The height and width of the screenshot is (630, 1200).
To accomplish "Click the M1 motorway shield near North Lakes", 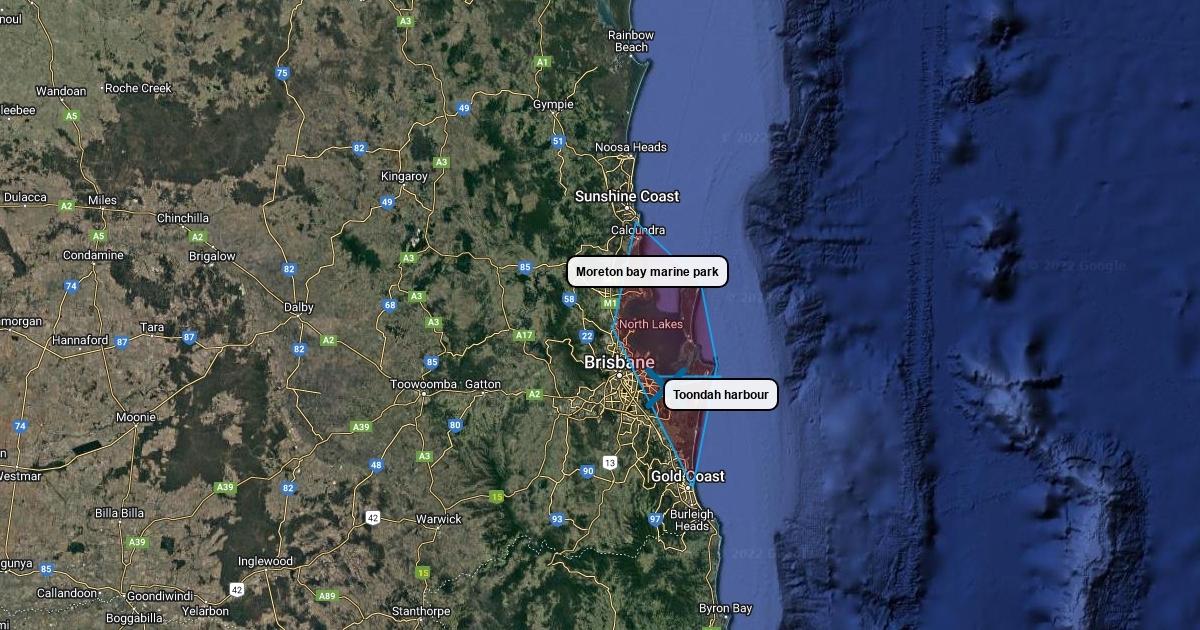I will 610,303.
